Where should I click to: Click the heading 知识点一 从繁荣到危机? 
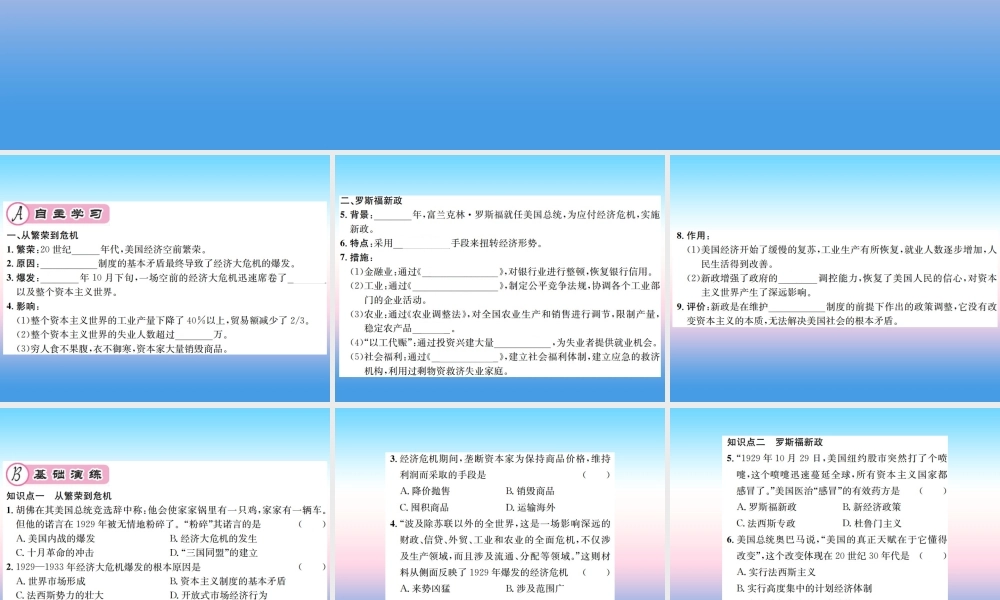[x=59, y=495]
